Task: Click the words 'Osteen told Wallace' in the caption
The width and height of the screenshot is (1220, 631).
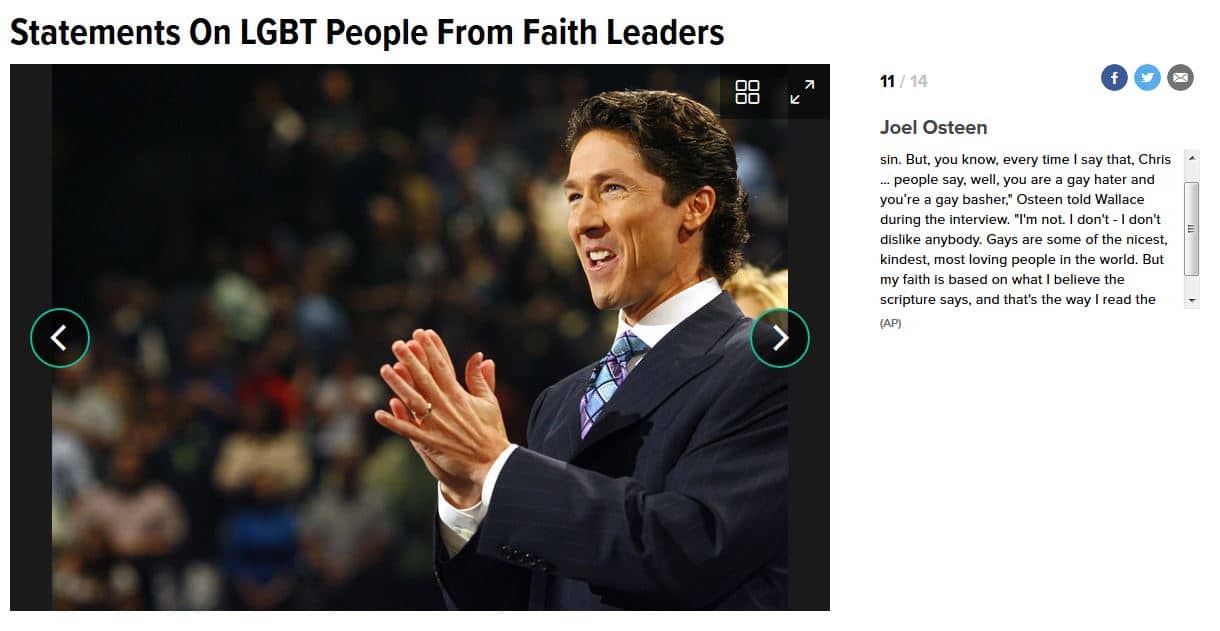Action: [1081, 199]
